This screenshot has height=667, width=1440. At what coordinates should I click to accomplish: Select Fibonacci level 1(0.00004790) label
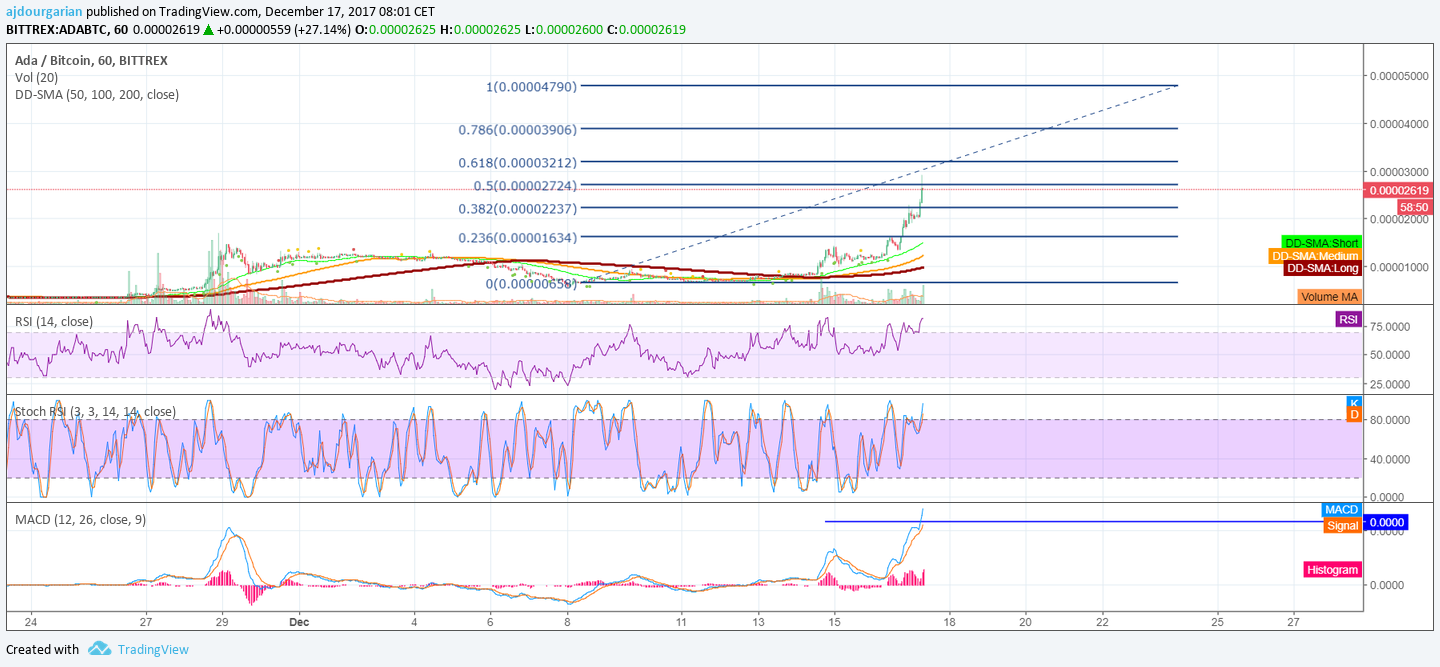[x=532, y=87]
